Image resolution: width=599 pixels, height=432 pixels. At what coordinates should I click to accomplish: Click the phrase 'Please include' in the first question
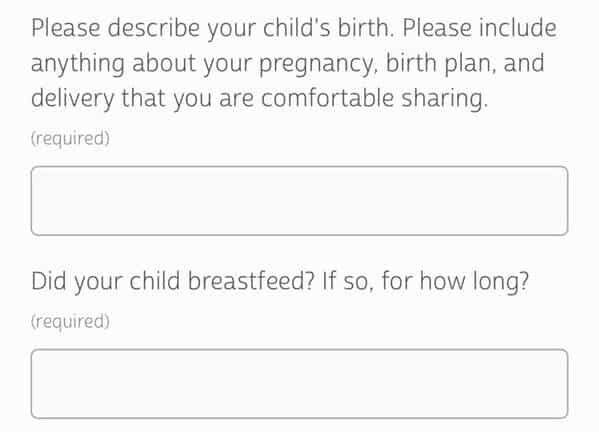point(479,28)
